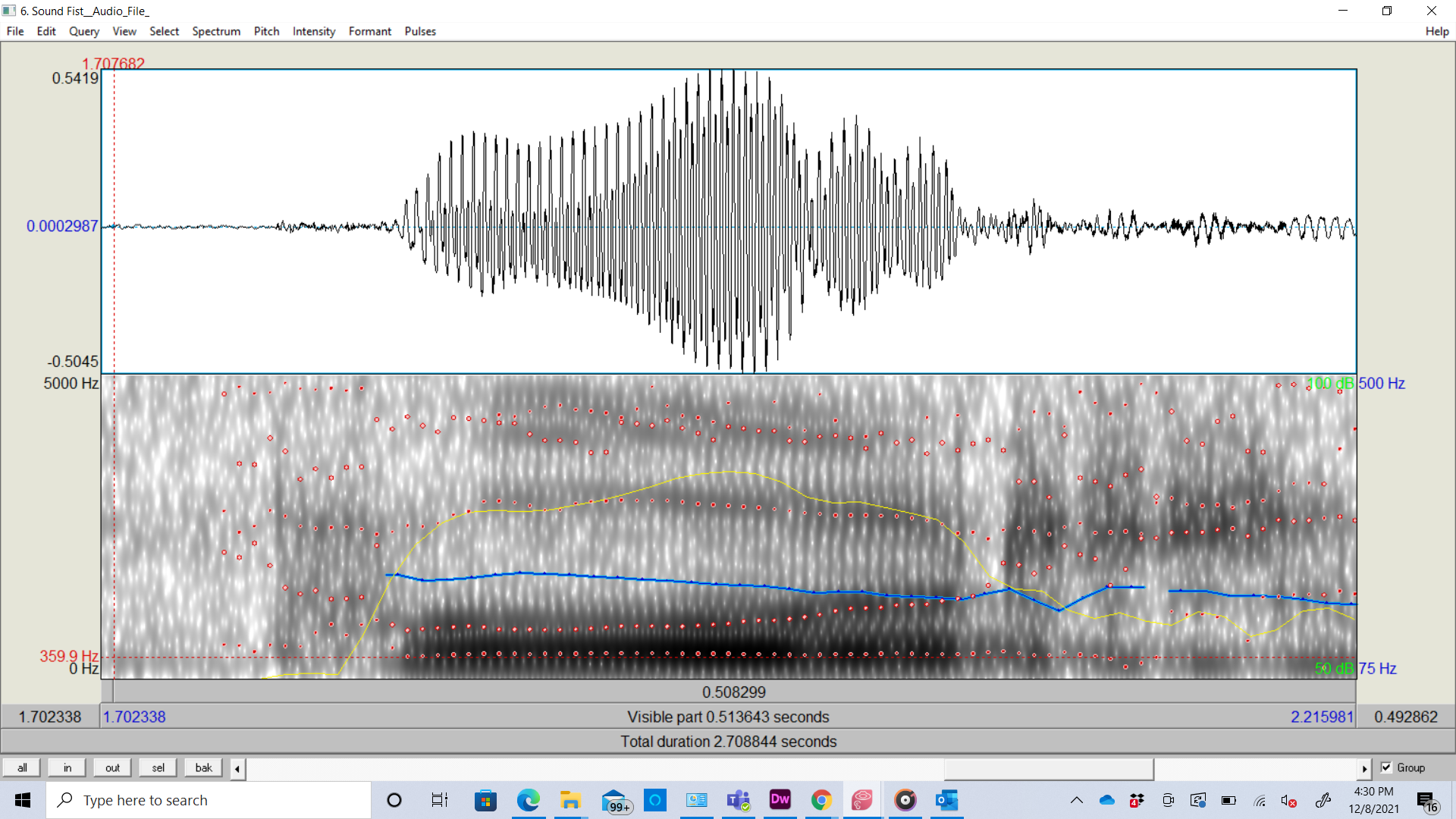Toggle the Group checkbox

pyautogui.click(x=1386, y=767)
